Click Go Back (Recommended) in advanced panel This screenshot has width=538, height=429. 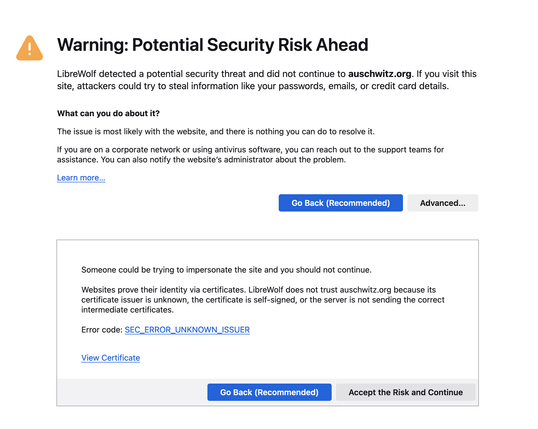pos(269,392)
